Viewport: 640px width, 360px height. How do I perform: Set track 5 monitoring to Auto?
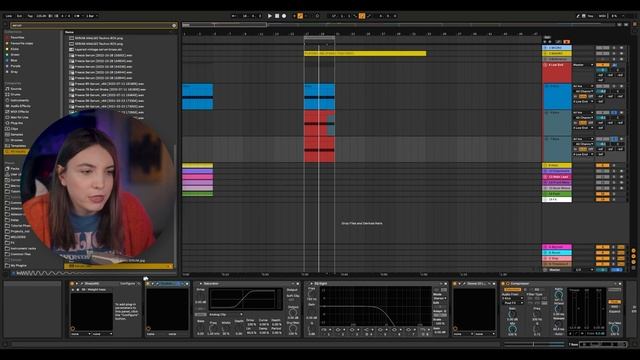(x=584, y=96)
